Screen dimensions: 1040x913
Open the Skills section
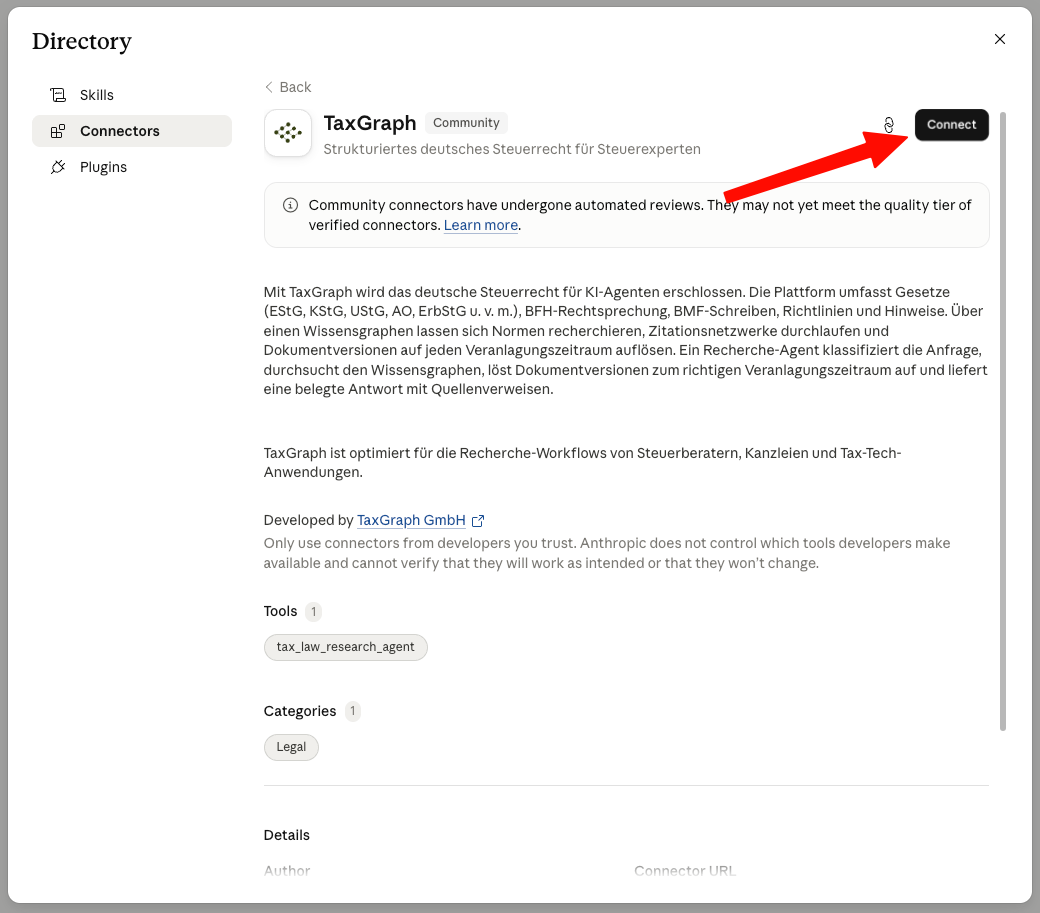[x=132, y=95]
